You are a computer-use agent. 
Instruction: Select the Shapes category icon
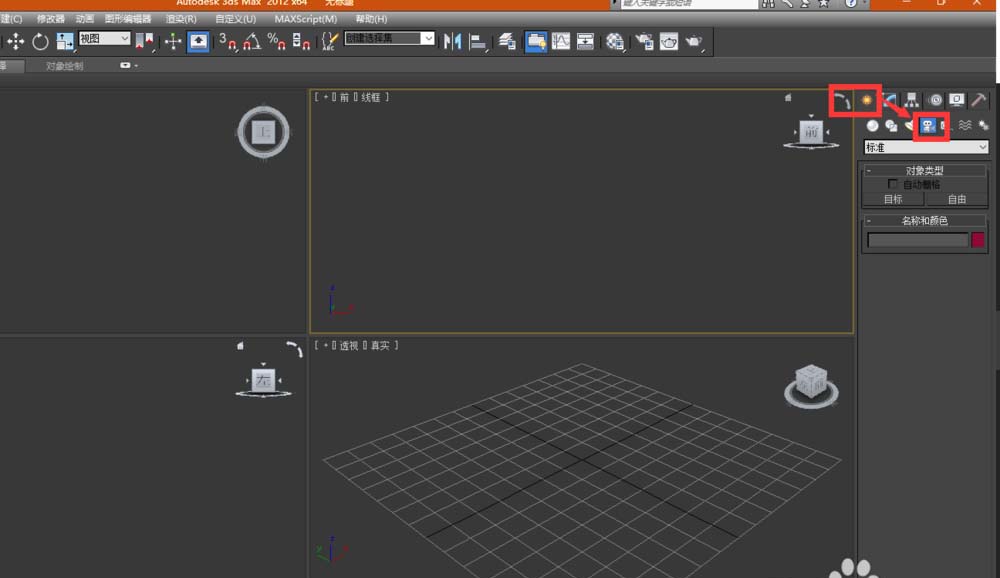[891, 126]
